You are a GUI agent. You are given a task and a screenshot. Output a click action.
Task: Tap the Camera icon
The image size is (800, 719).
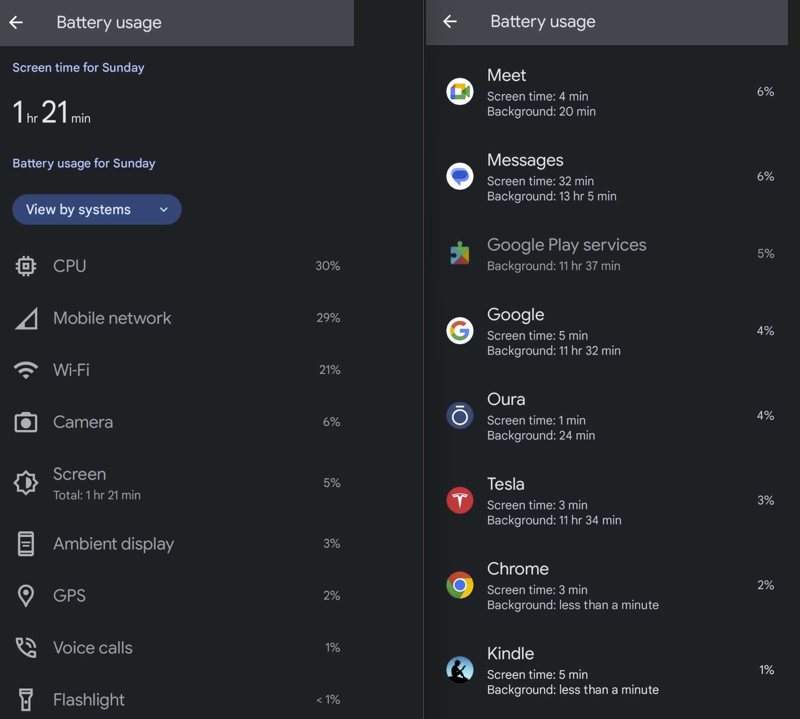26,422
